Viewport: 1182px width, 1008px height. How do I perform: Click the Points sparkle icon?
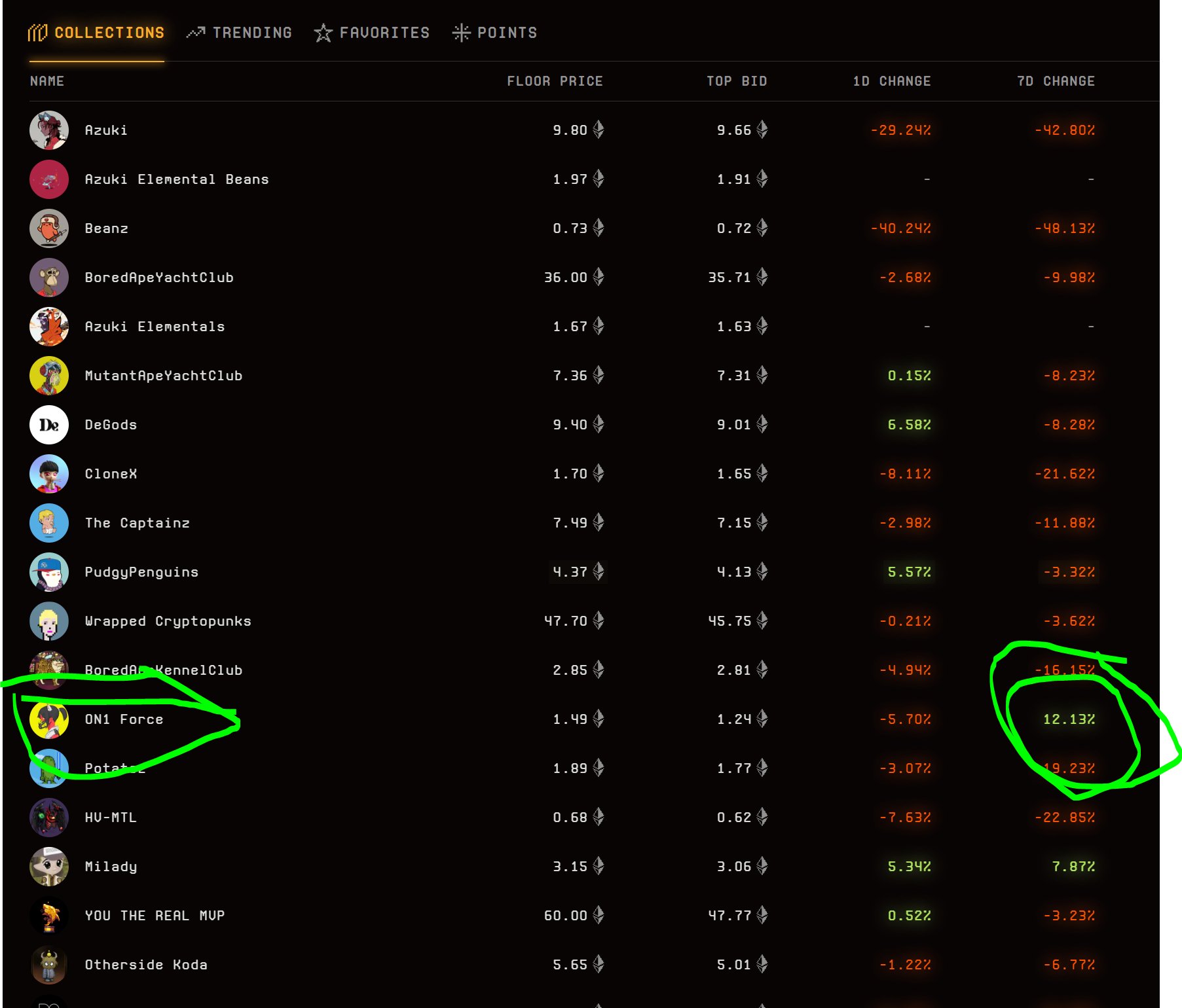pos(461,33)
